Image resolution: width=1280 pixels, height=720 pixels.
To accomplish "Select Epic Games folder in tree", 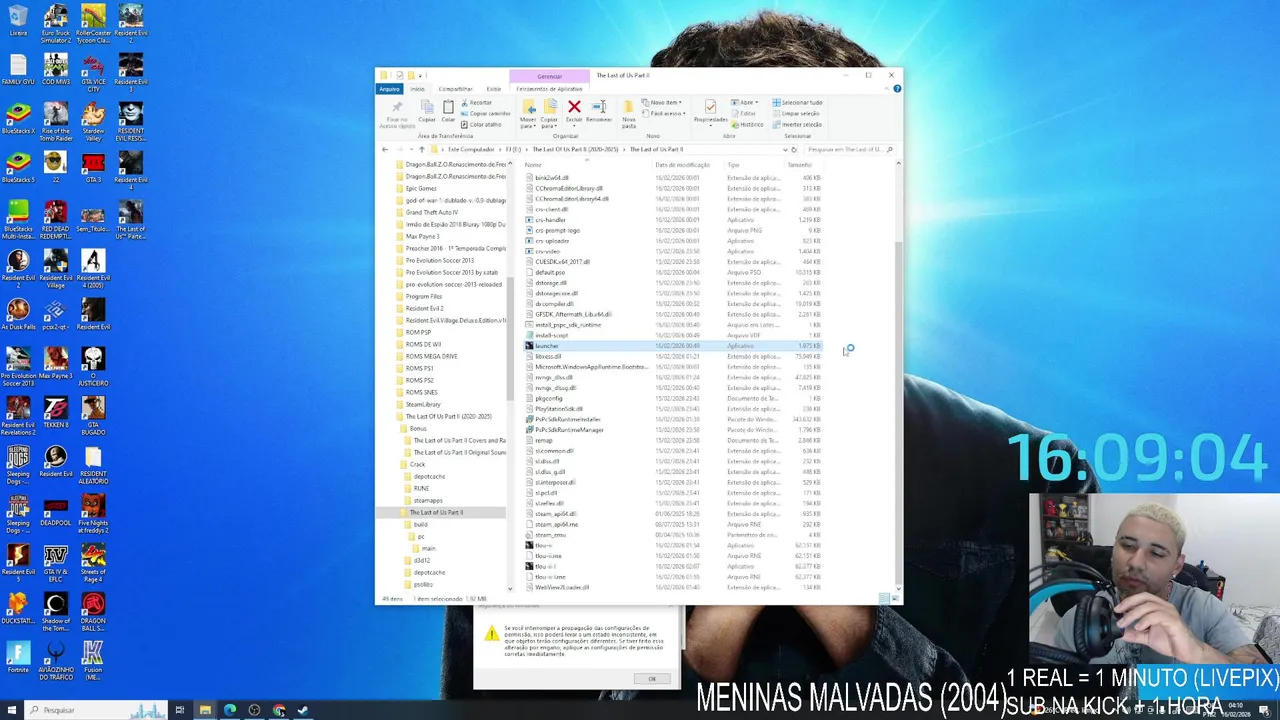I will [421, 188].
